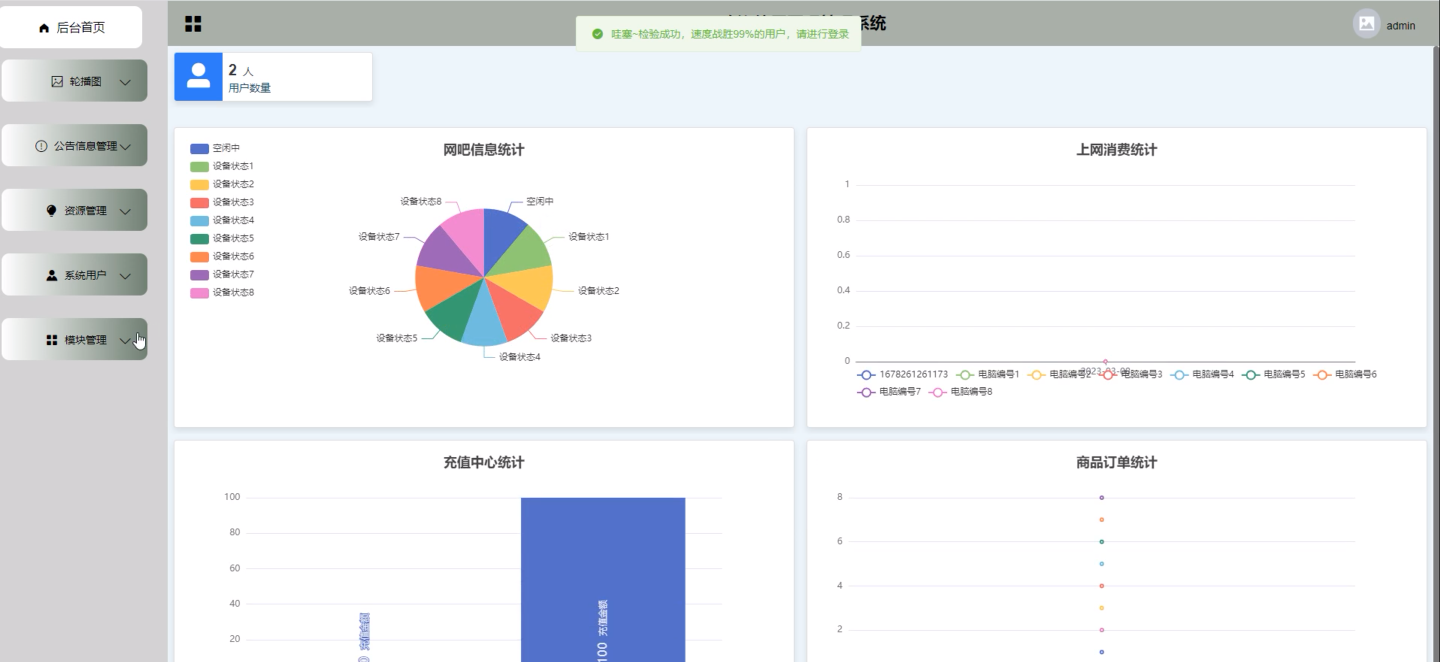Expand the 模块管理 menu chevron
The height and width of the screenshot is (662, 1440).
125,340
